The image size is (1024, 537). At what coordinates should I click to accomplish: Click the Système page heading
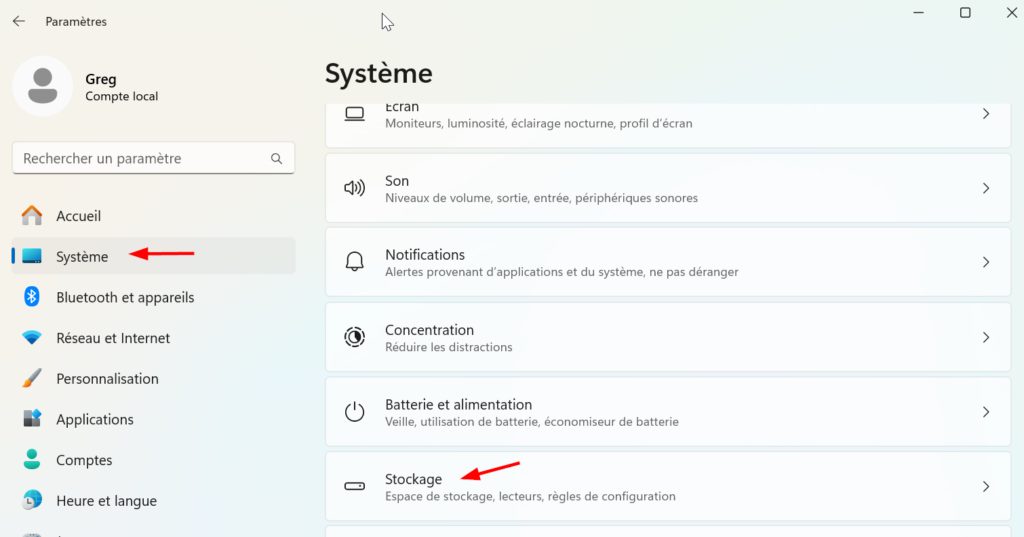tap(379, 73)
